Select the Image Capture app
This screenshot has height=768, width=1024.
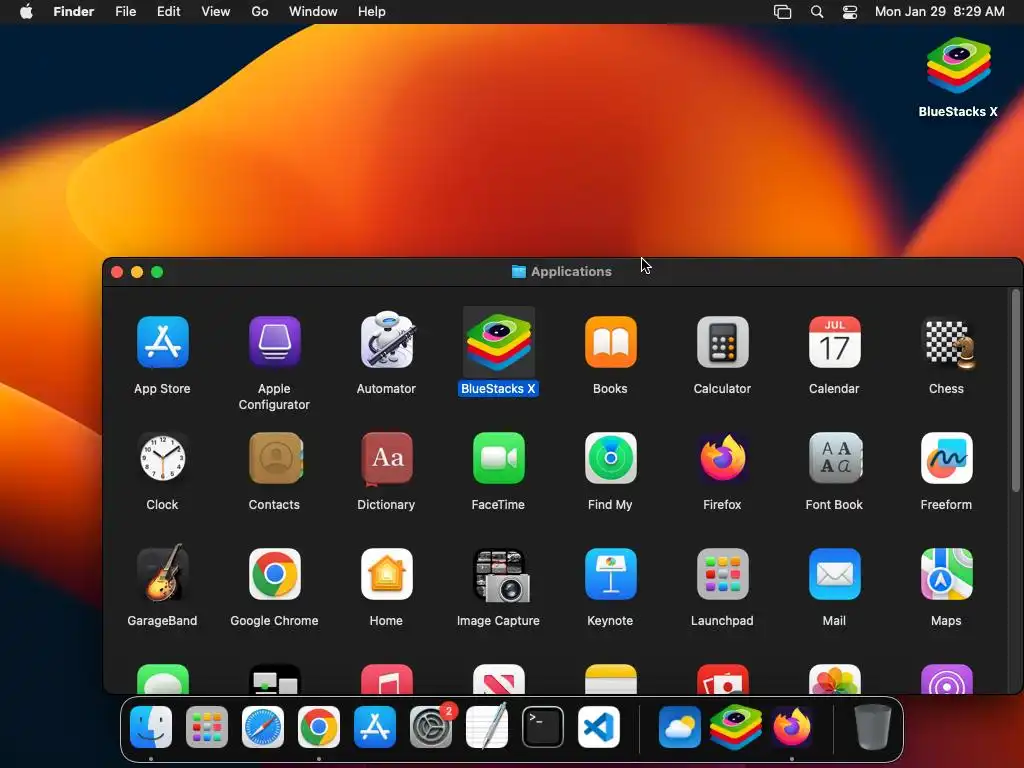point(500,575)
